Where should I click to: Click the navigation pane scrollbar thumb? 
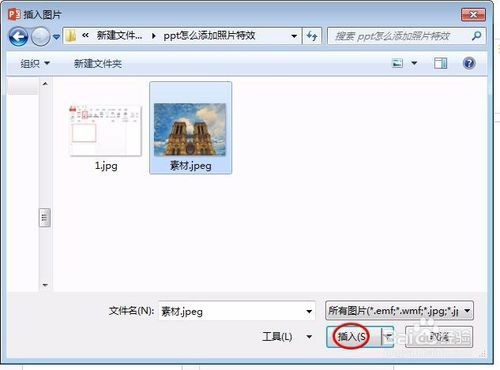[45, 218]
